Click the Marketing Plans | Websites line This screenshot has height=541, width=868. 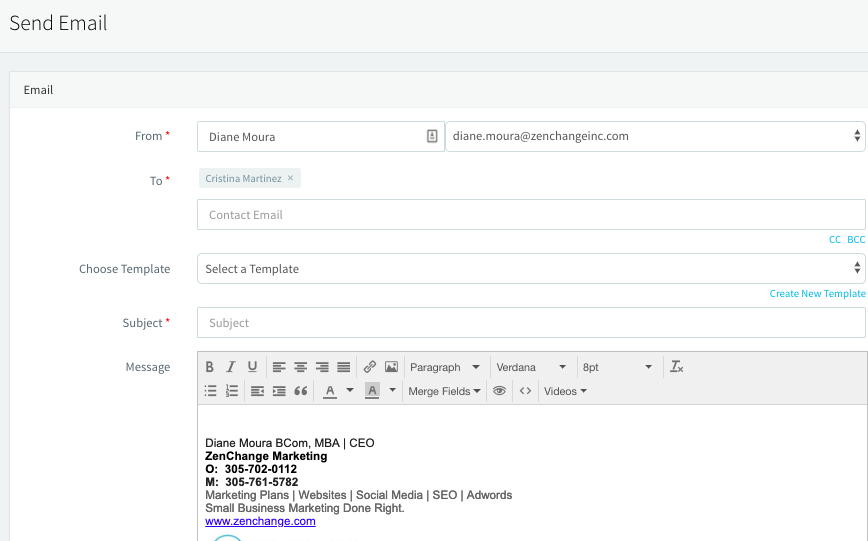click(x=359, y=495)
